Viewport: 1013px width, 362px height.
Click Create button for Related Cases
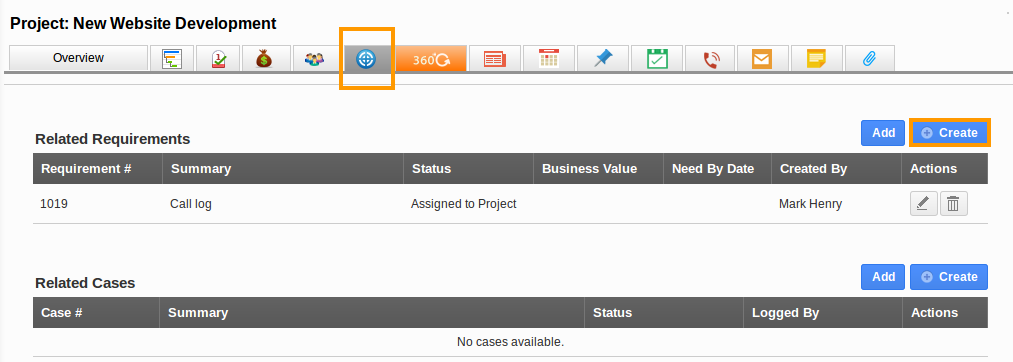pos(949,277)
